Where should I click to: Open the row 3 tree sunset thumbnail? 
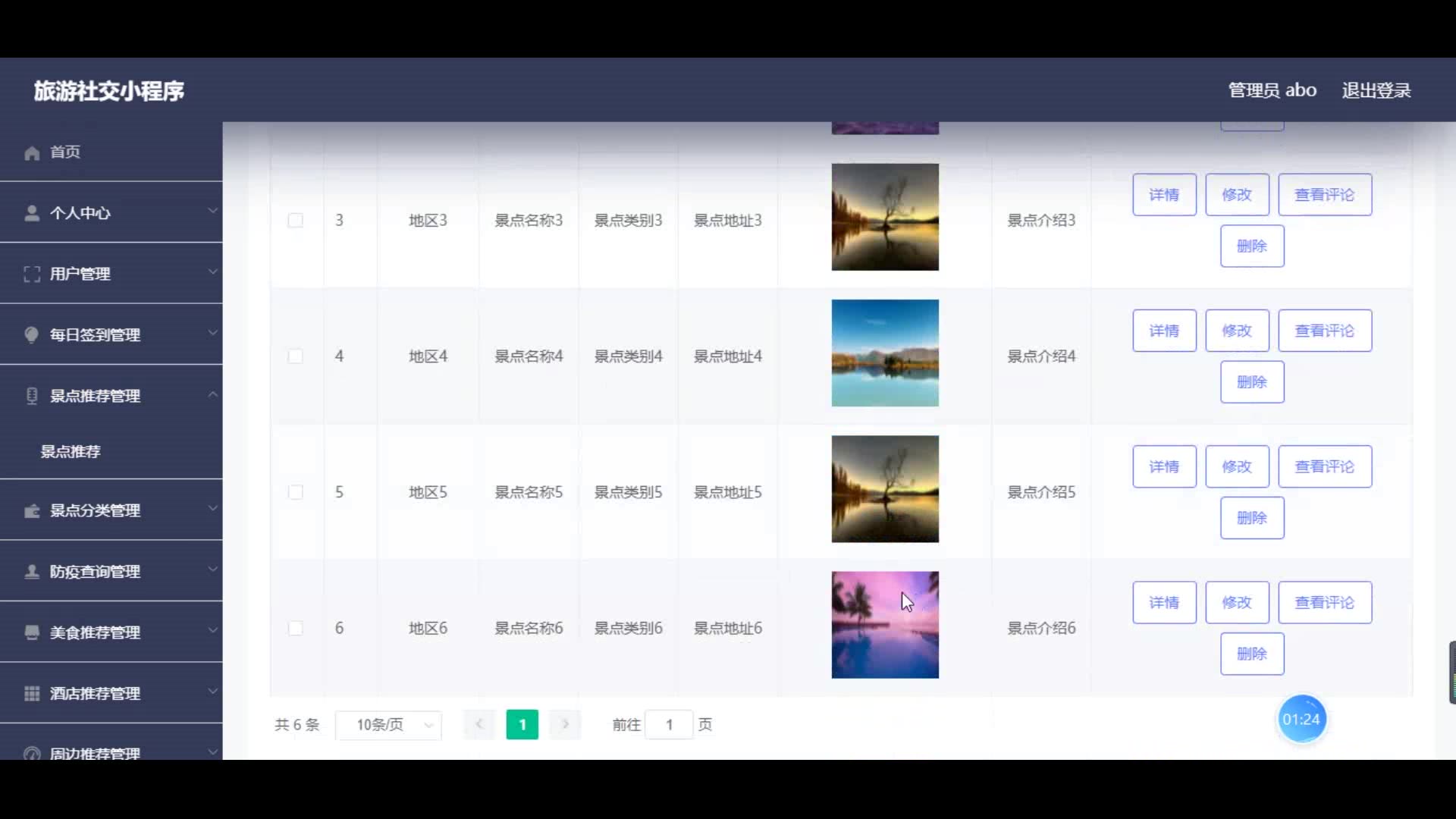[x=885, y=217]
